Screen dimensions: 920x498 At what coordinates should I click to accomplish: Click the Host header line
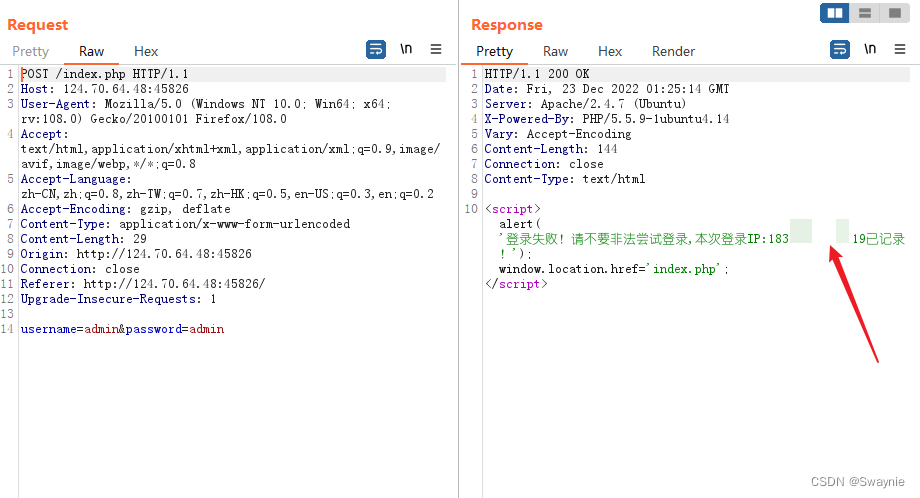click(104, 89)
